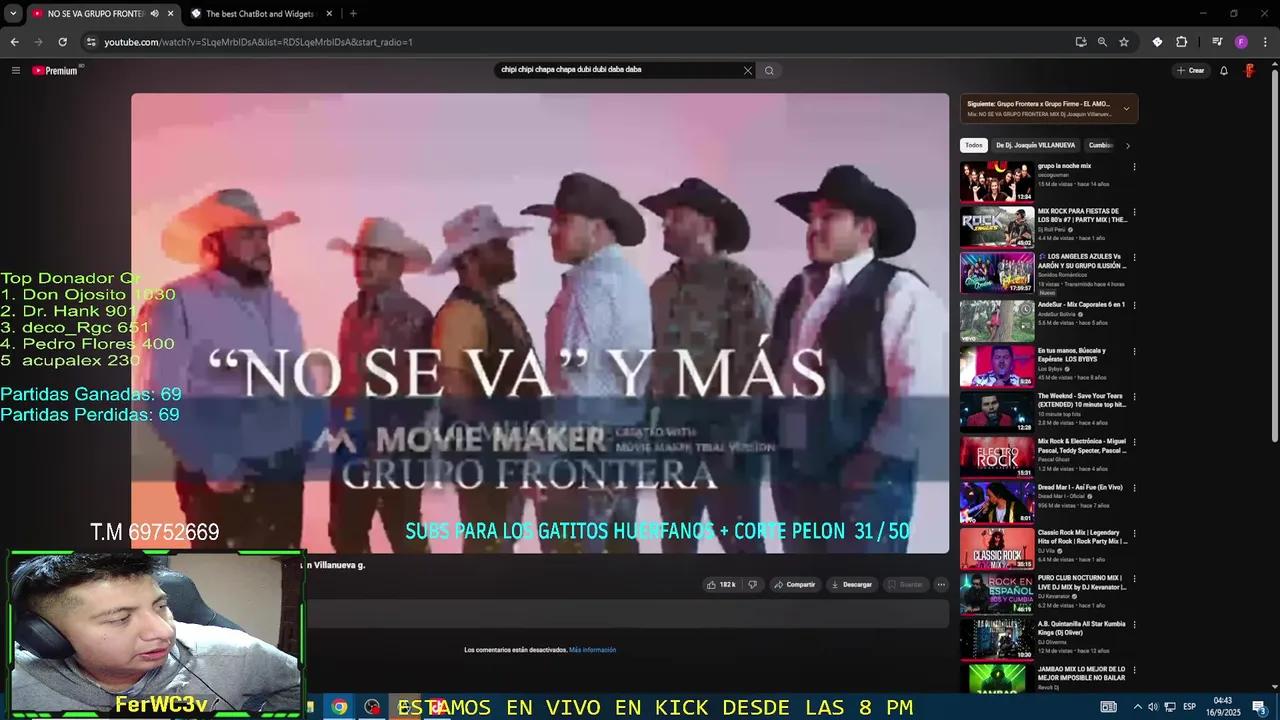Click the Compartir share button
The height and width of the screenshot is (720, 1280).
795,584
